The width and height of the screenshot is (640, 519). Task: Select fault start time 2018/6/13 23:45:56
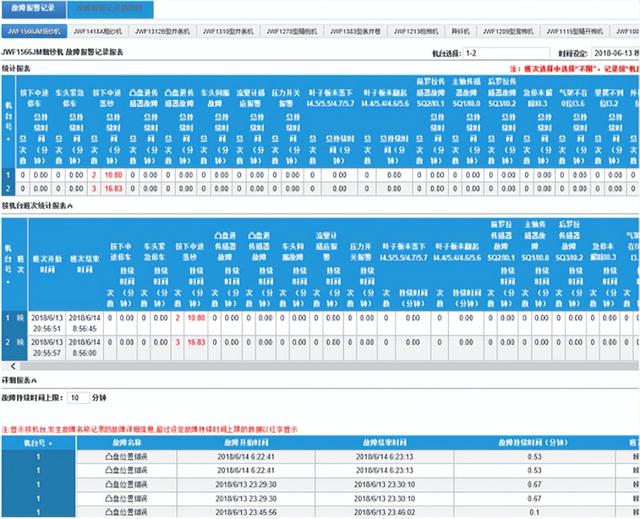coord(246,512)
